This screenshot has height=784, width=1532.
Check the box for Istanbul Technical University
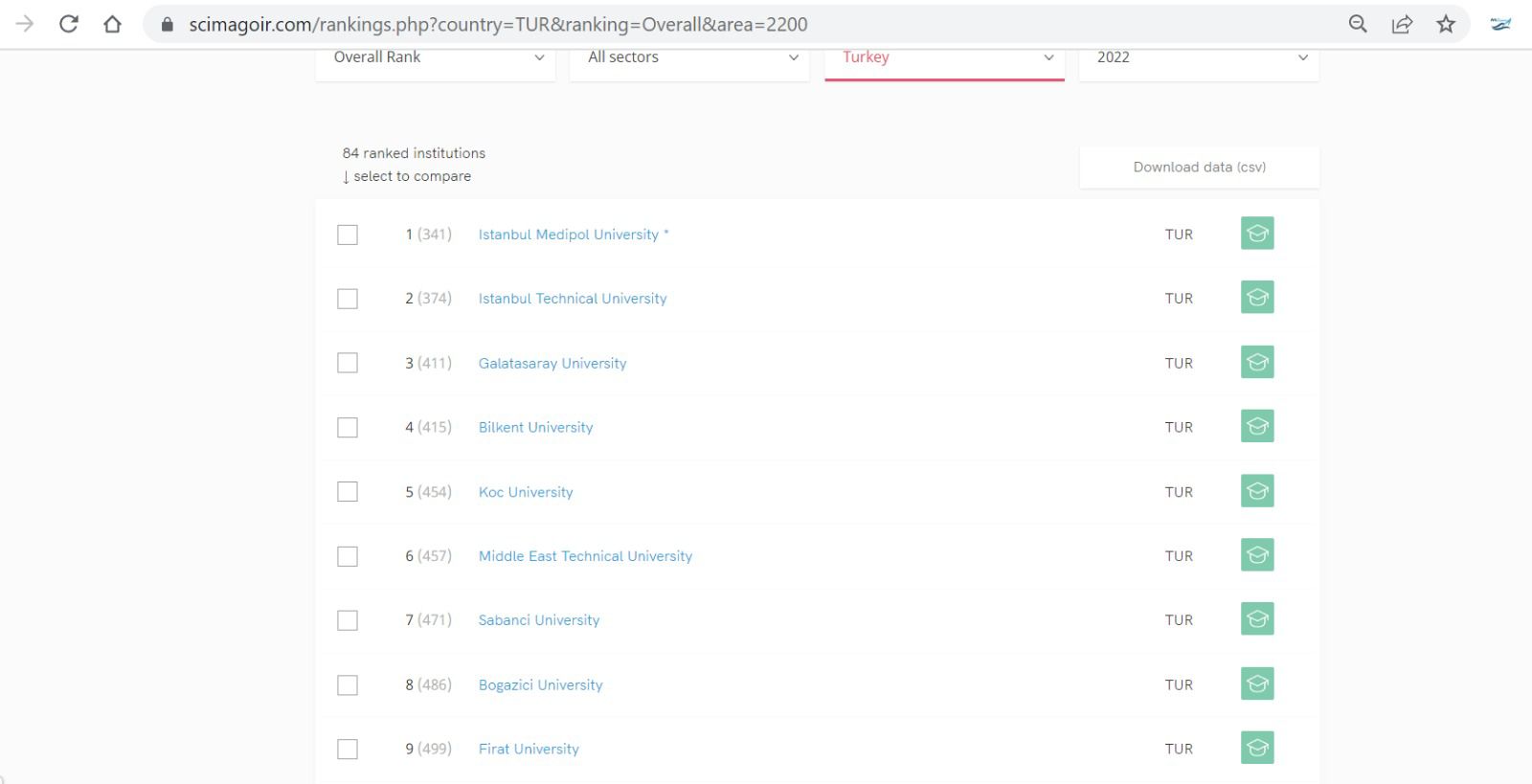tap(348, 299)
